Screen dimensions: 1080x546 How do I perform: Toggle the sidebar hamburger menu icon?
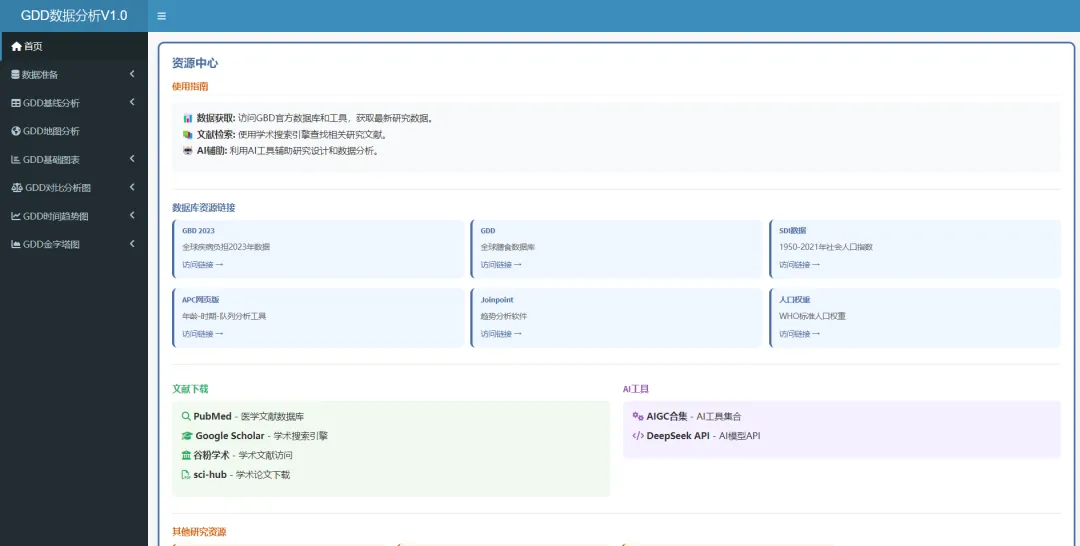(x=162, y=16)
